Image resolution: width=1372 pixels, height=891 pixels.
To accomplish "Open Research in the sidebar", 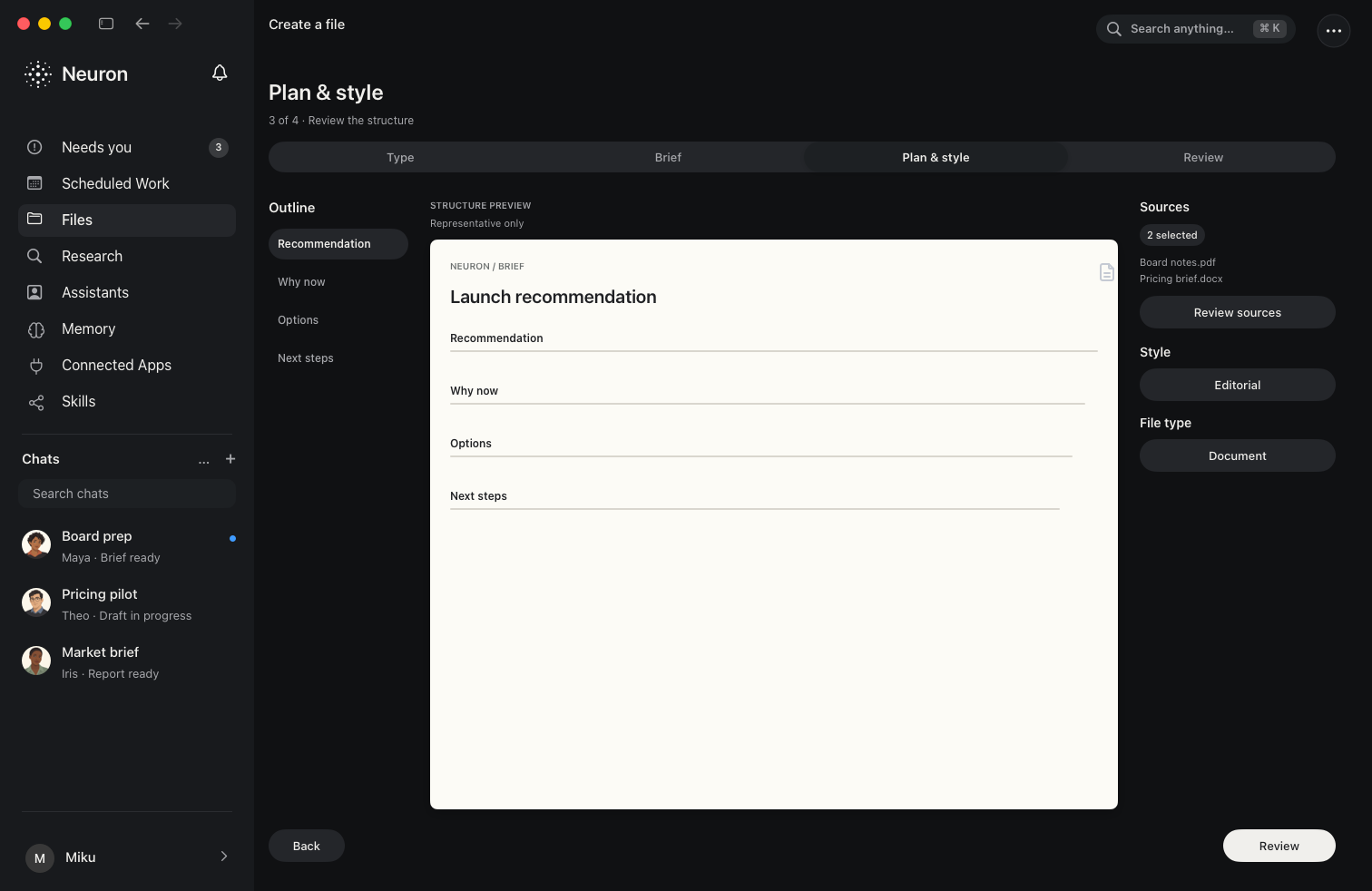I will point(127,256).
